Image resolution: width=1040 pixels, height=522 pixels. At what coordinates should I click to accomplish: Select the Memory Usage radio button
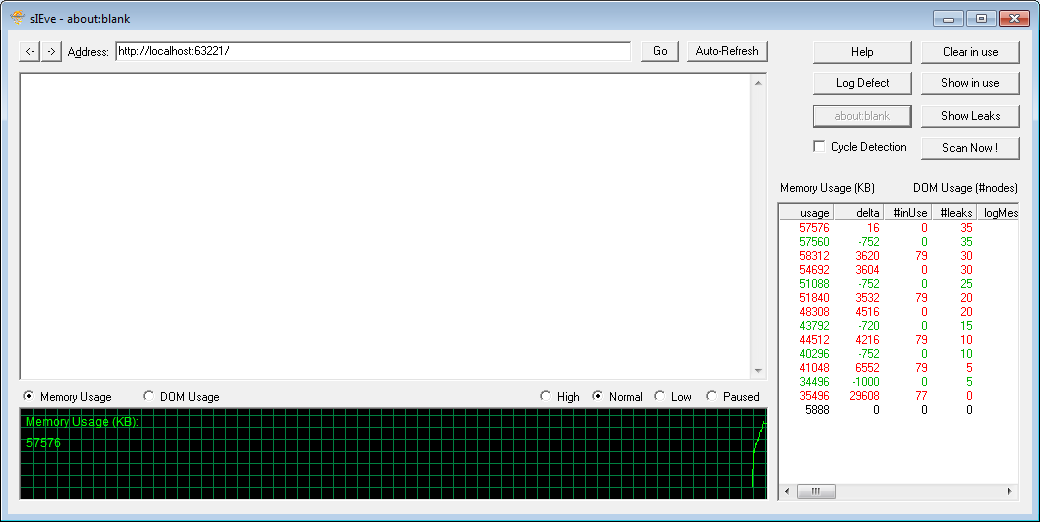click(29, 396)
